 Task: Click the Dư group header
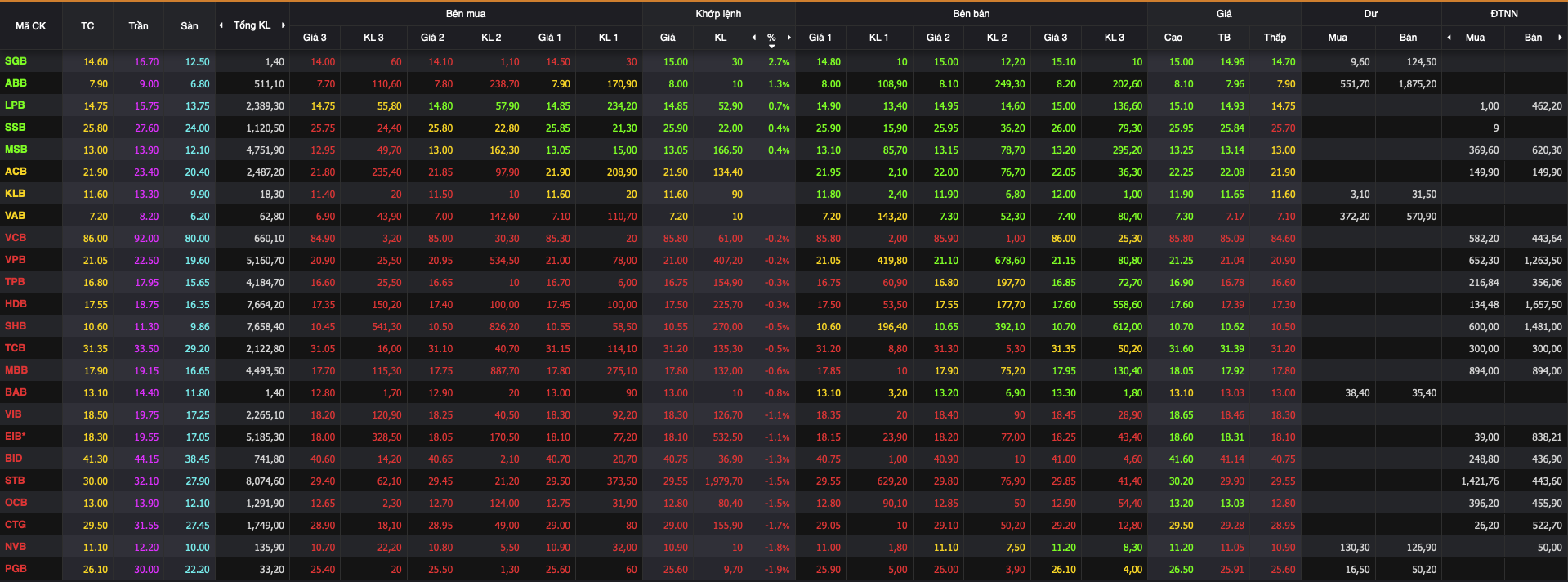(x=1371, y=14)
